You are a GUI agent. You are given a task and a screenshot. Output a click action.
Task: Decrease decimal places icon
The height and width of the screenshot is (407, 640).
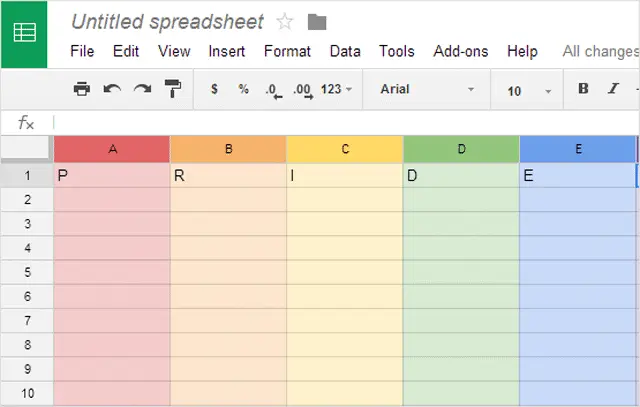coord(273,90)
